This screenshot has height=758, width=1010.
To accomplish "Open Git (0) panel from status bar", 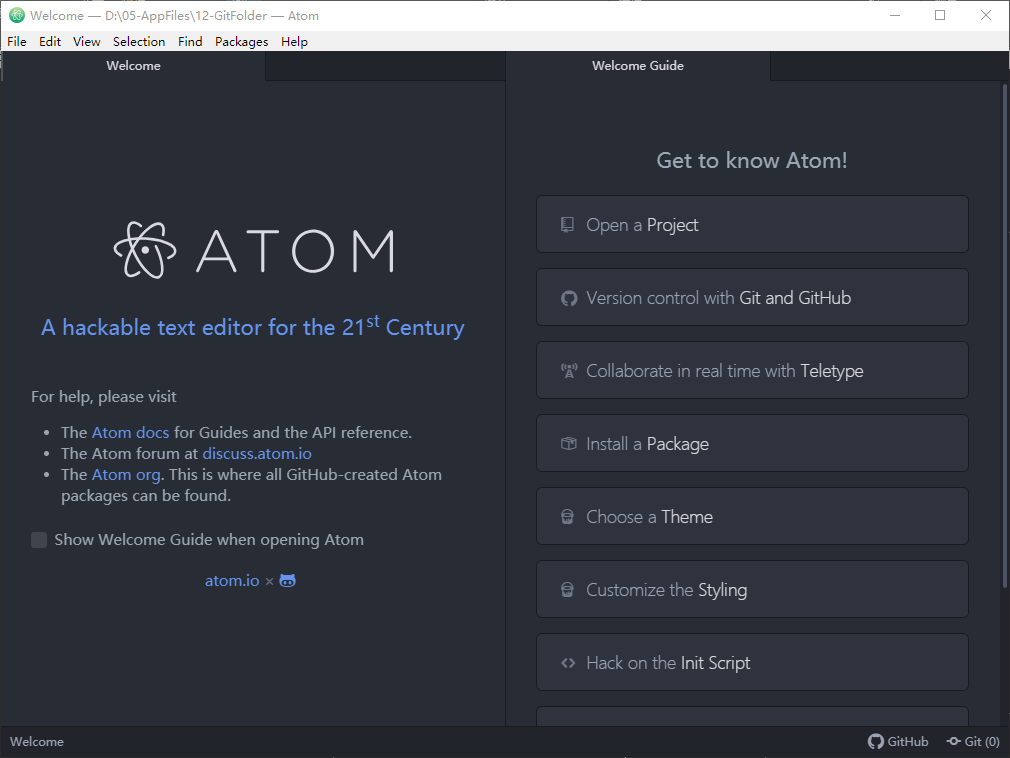I will (973, 741).
